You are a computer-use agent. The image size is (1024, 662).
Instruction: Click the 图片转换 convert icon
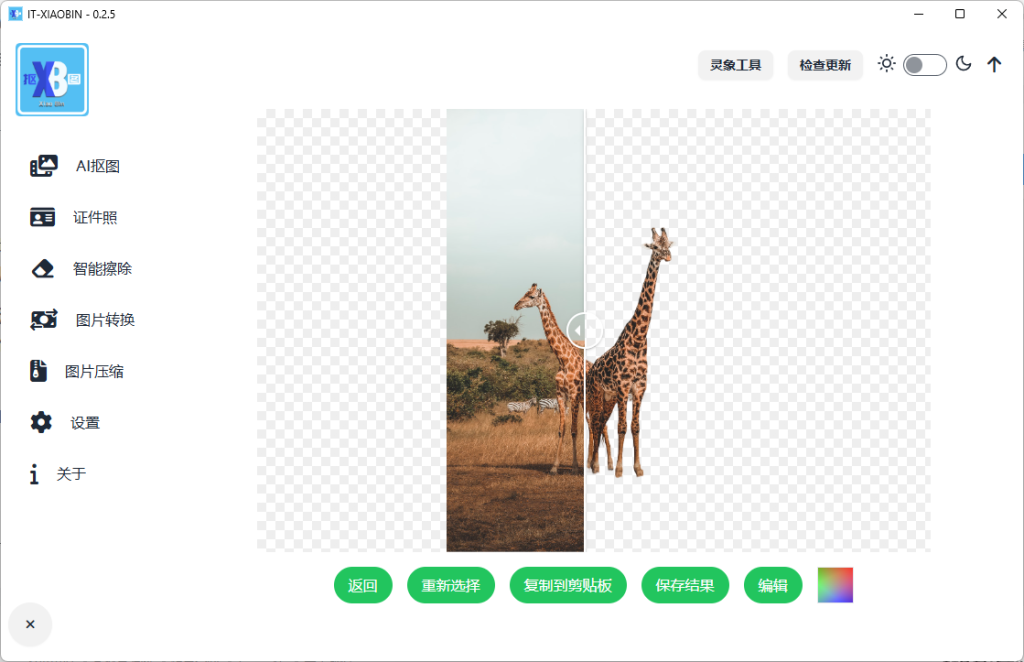(x=43, y=320)
